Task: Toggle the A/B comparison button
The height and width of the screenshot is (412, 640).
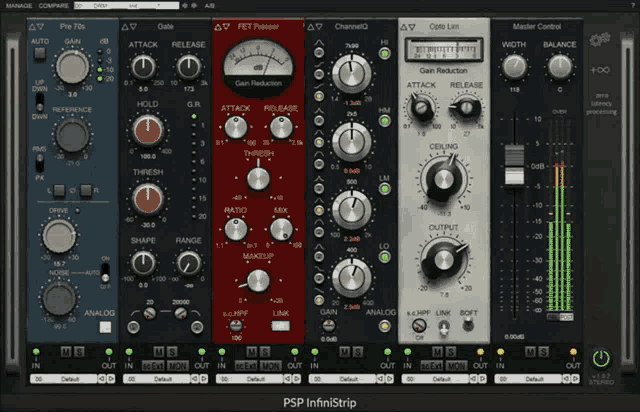Action: [x=209, y=5]
